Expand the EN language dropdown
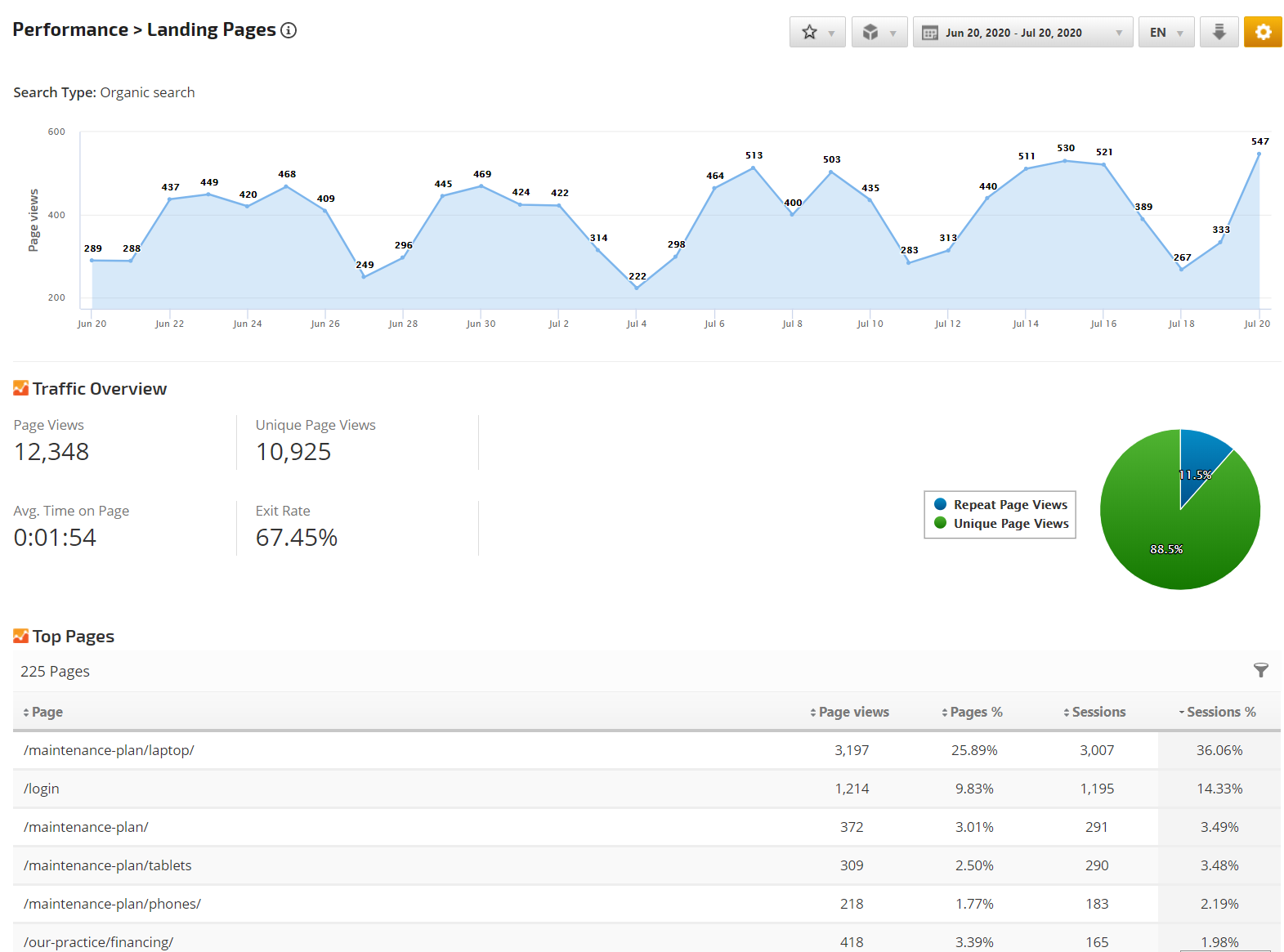The width and height of the screenshot is (1284, 952). click(x=1166, y=33)
